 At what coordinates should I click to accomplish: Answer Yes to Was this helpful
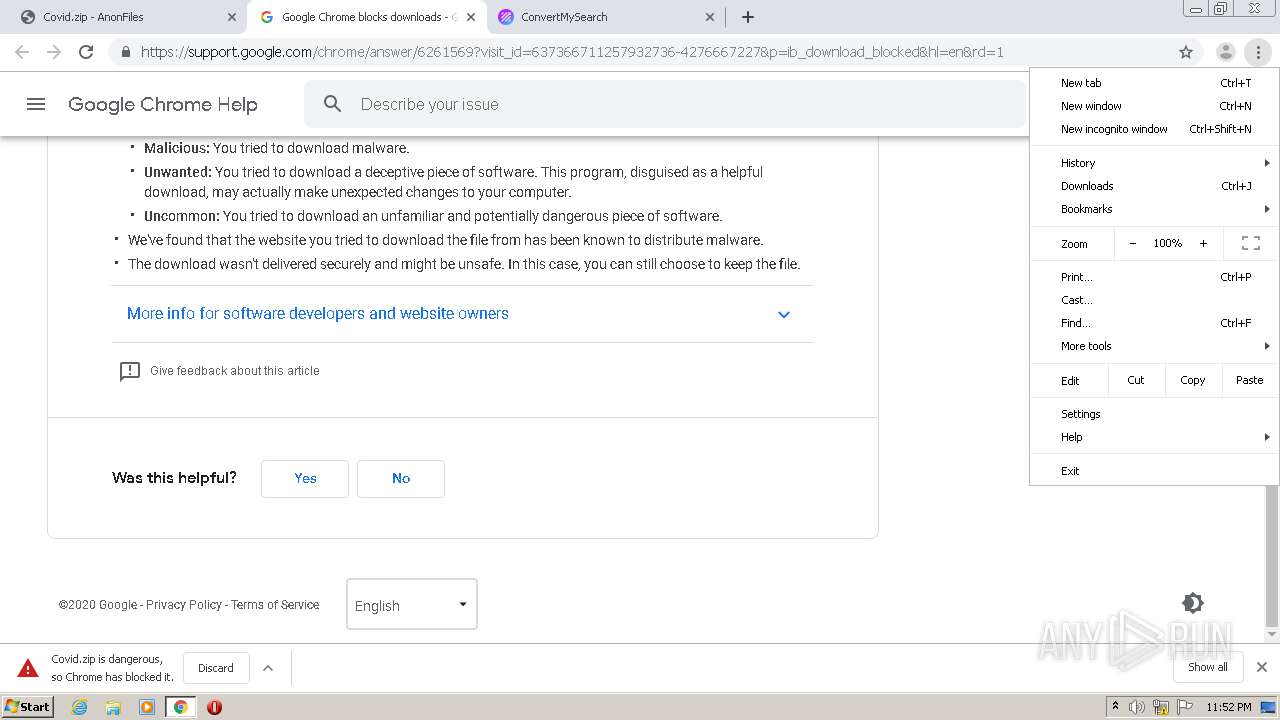(x=305, y=478)
